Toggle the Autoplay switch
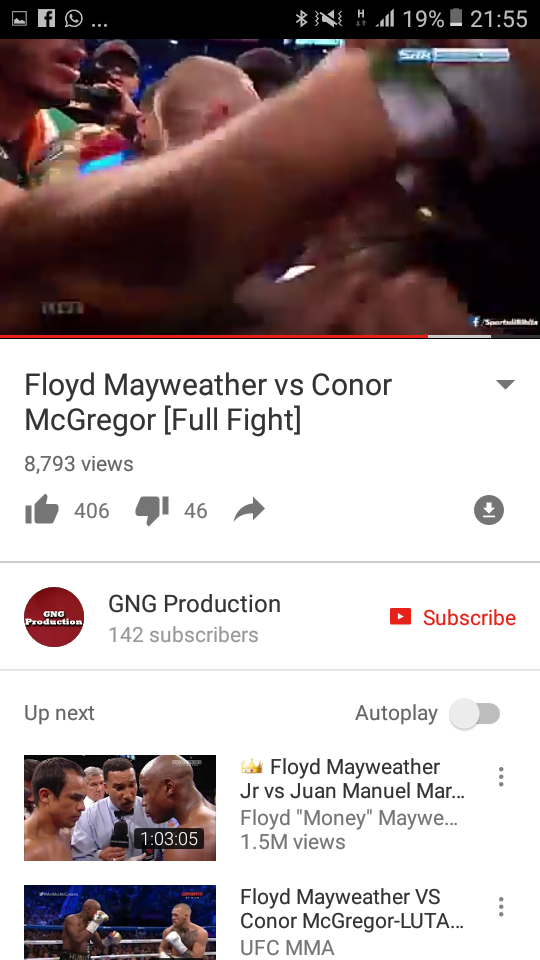 (474, 713)
